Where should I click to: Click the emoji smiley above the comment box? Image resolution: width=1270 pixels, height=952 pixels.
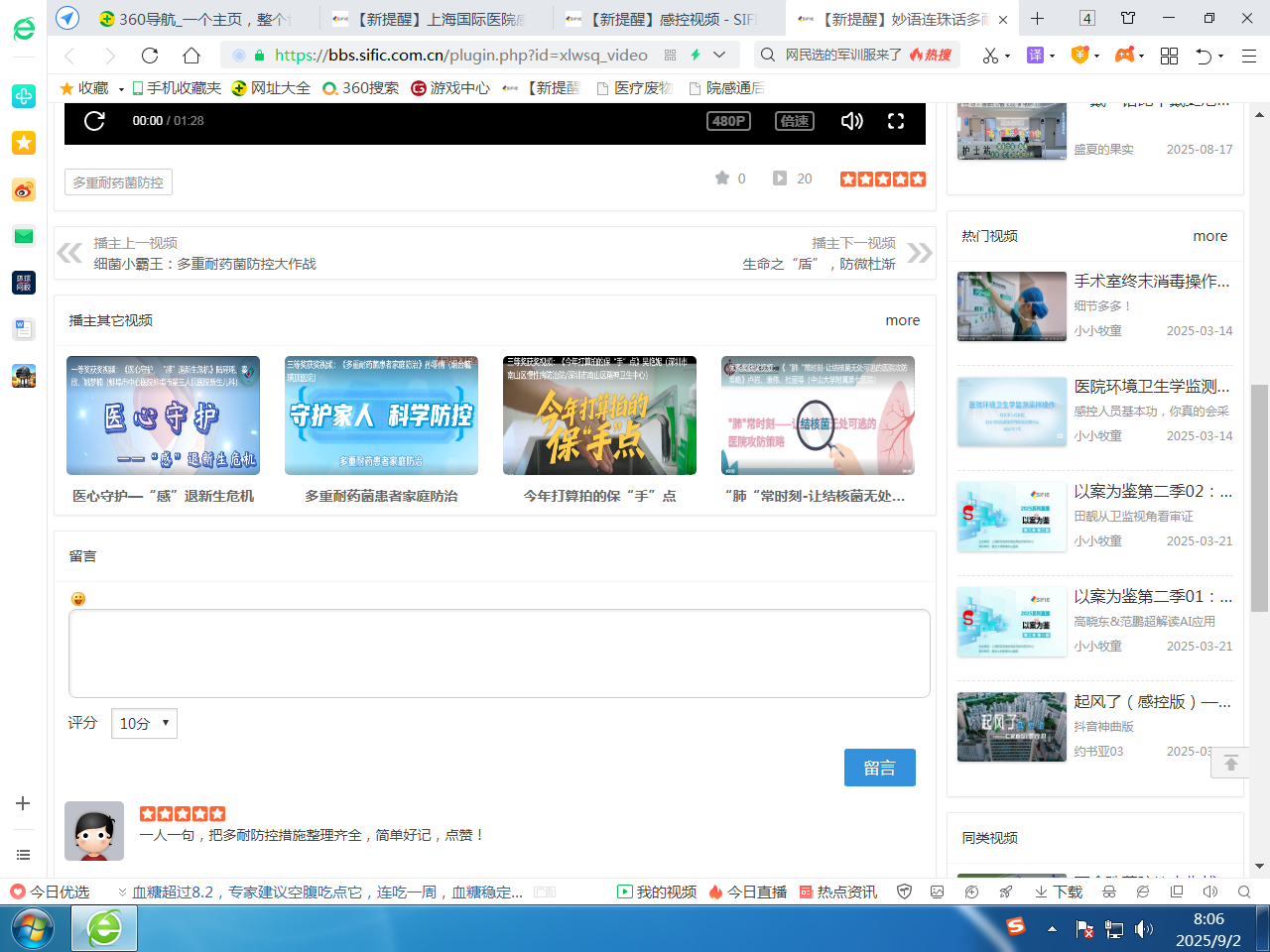click(x=78, y=599)
